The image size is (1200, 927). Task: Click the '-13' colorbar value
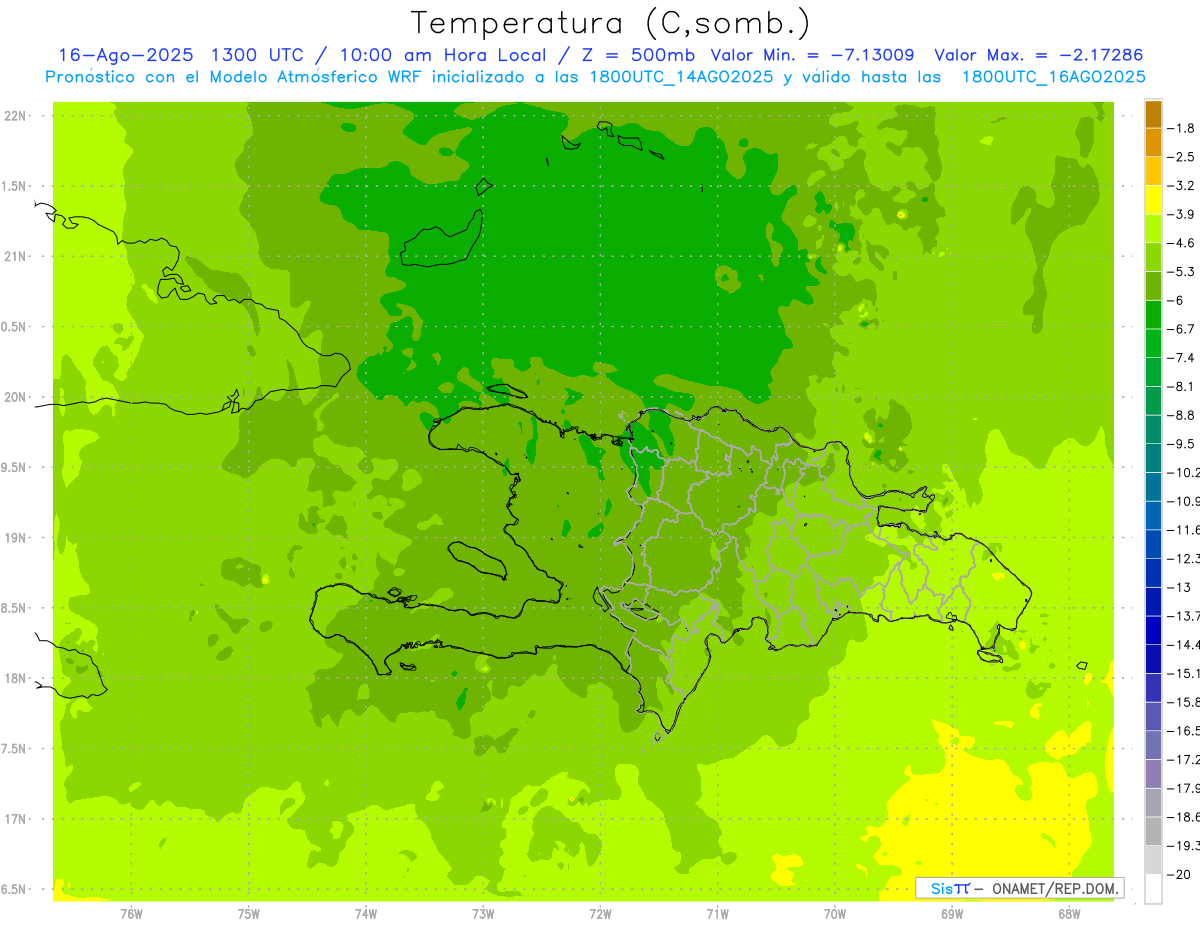point(1179,587)
